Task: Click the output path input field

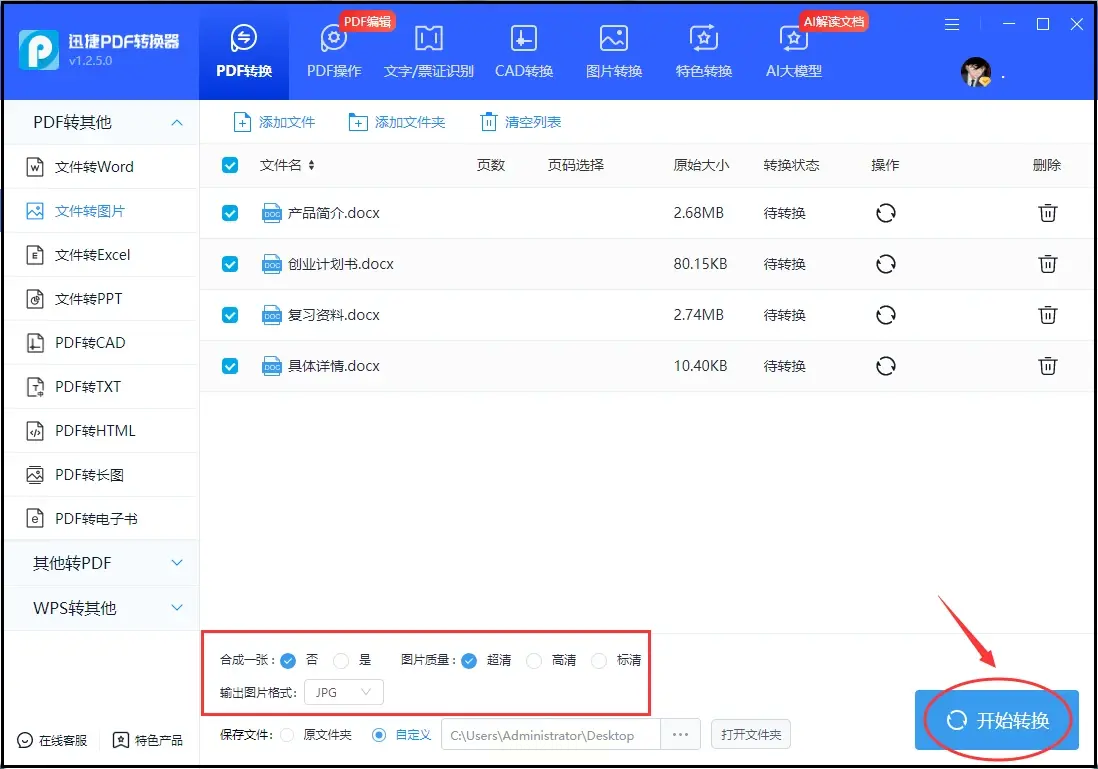Action: point(550,735)
